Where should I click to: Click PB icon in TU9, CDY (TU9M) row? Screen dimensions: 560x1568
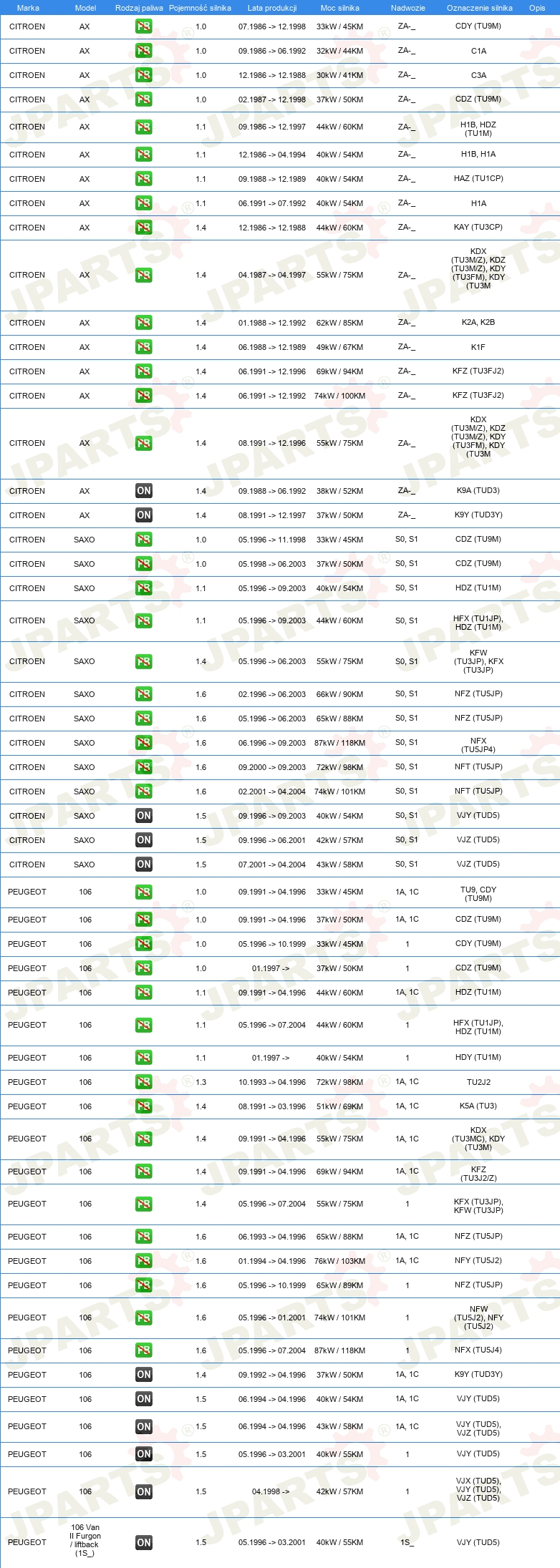coord(143,892)
